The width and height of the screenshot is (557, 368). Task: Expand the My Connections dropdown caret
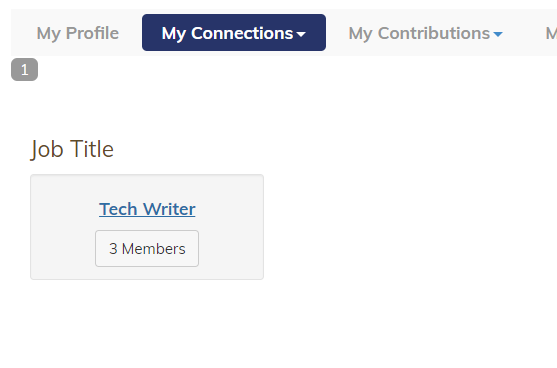click(301, 34)
